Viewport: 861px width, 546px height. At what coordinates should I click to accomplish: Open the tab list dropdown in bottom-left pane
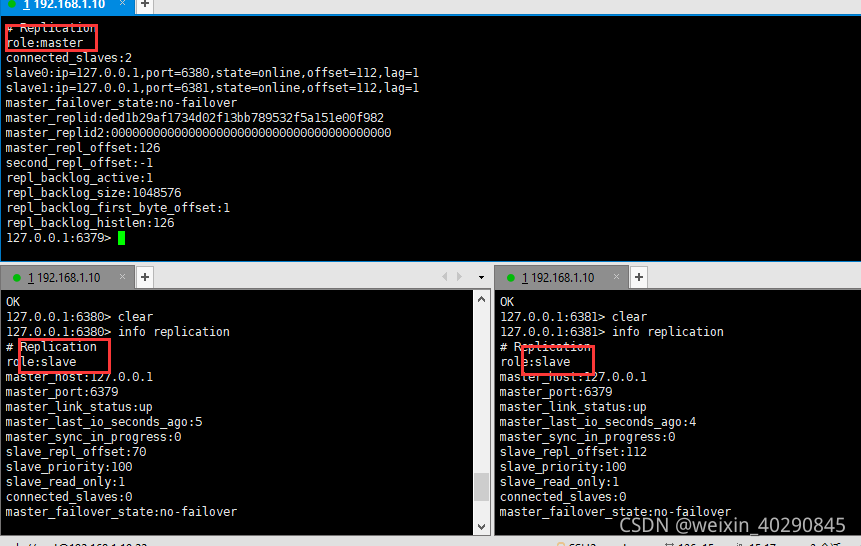click(x=482, y=277)
